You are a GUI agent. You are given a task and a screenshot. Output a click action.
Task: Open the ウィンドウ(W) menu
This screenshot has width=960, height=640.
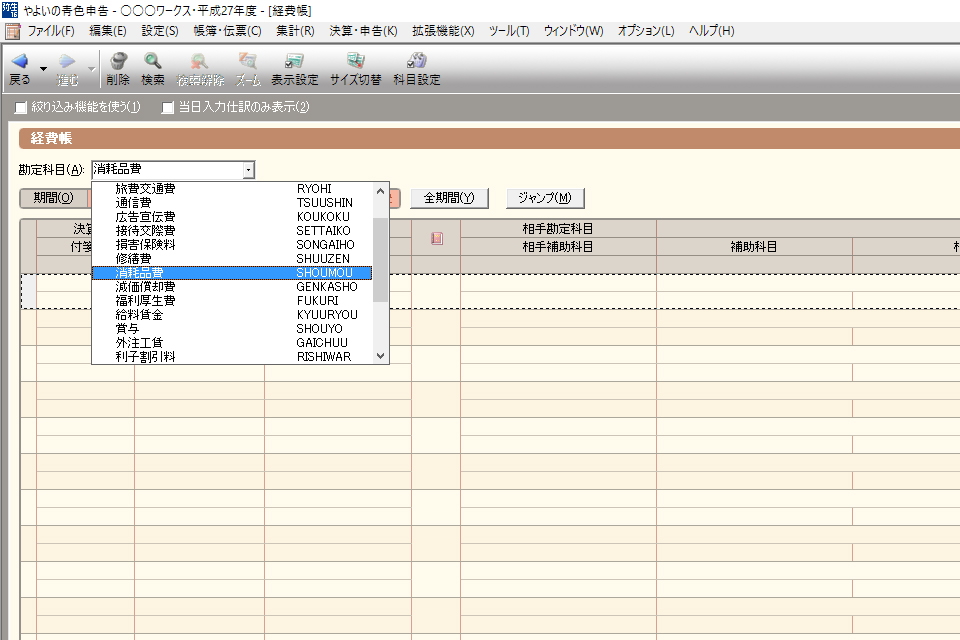click(574, 31)
